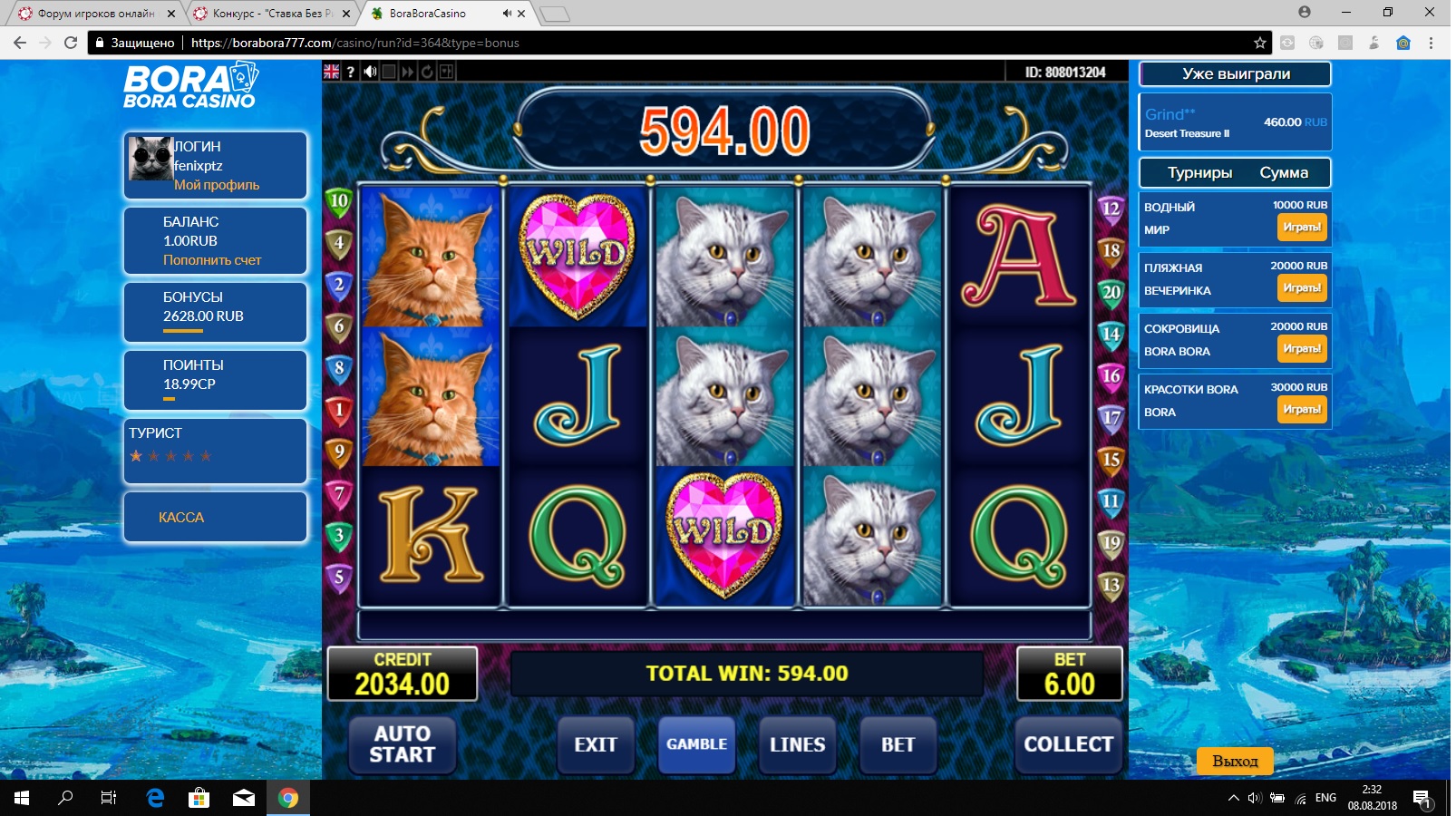The height and width of the screenshot is (816, 1456).
Task: Switch to the Конкурс browser tab
Action: pyautogui.click(x=272, y=14)
